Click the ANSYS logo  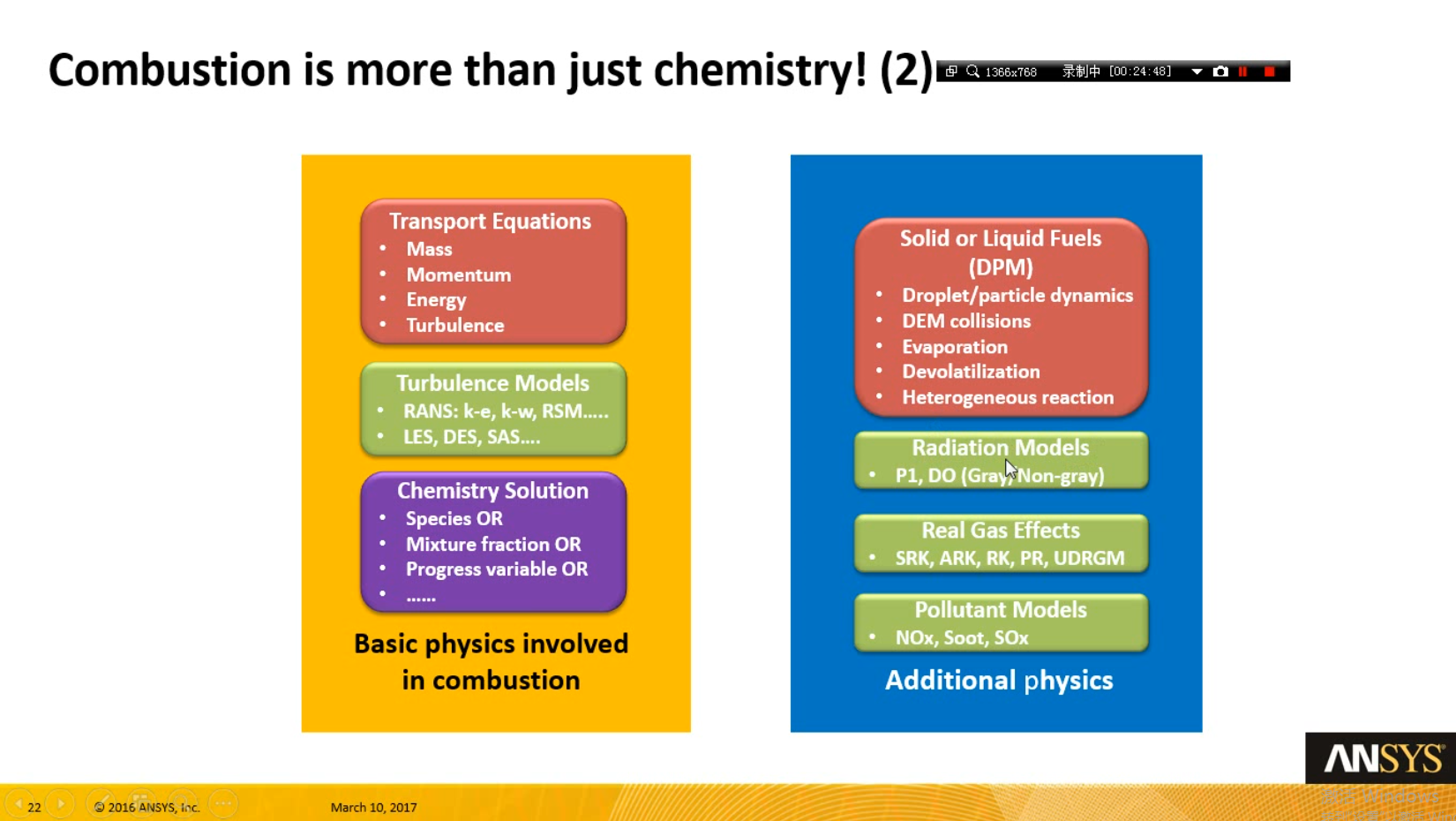(1381, 757)
